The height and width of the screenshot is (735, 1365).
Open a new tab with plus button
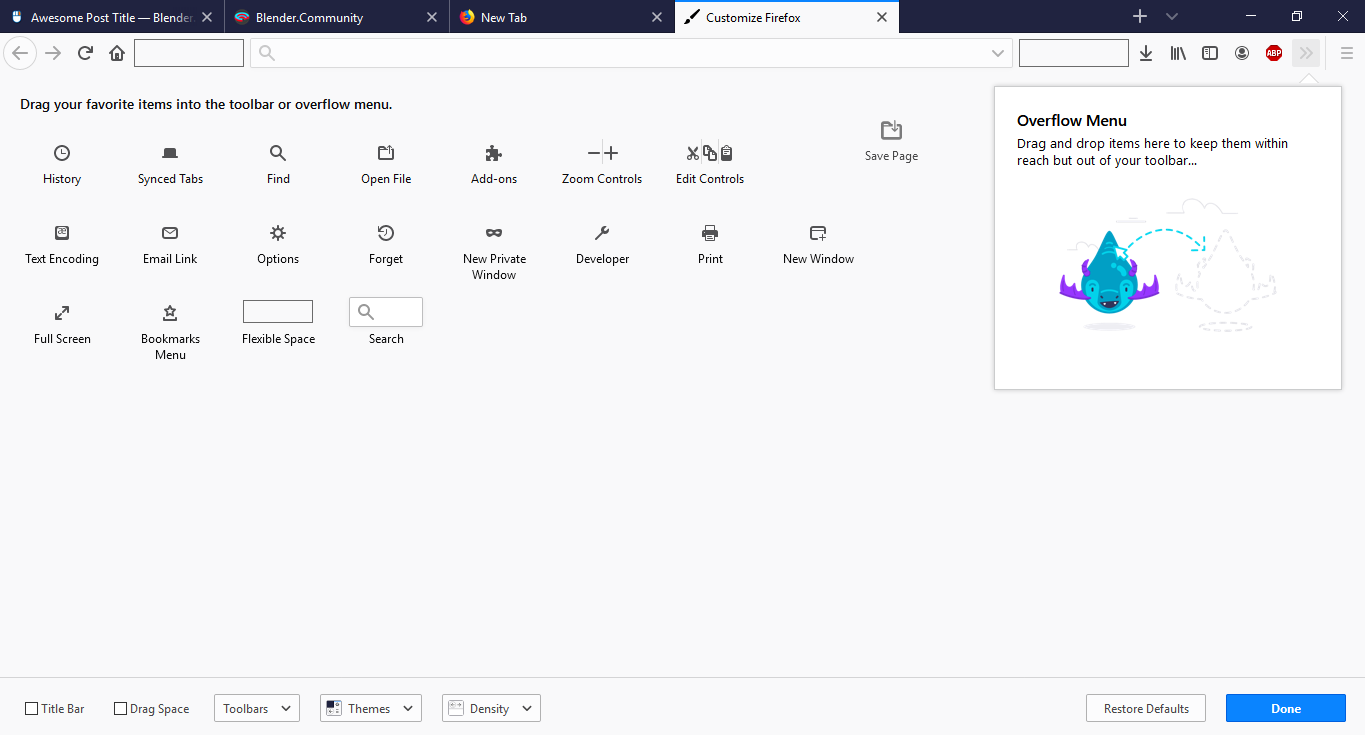(x=1139, y=17)
